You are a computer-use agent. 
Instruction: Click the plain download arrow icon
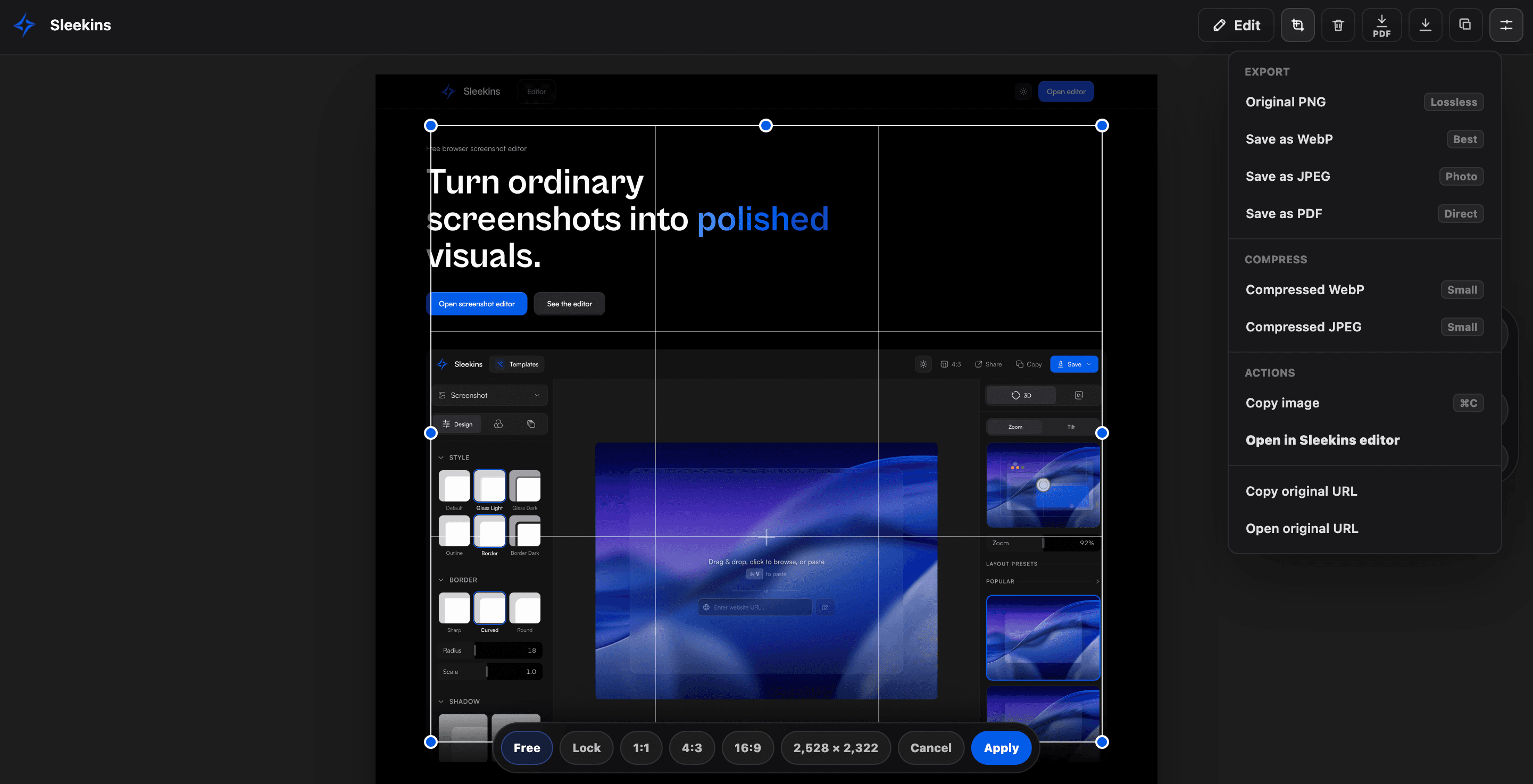tap(1425, 25)
